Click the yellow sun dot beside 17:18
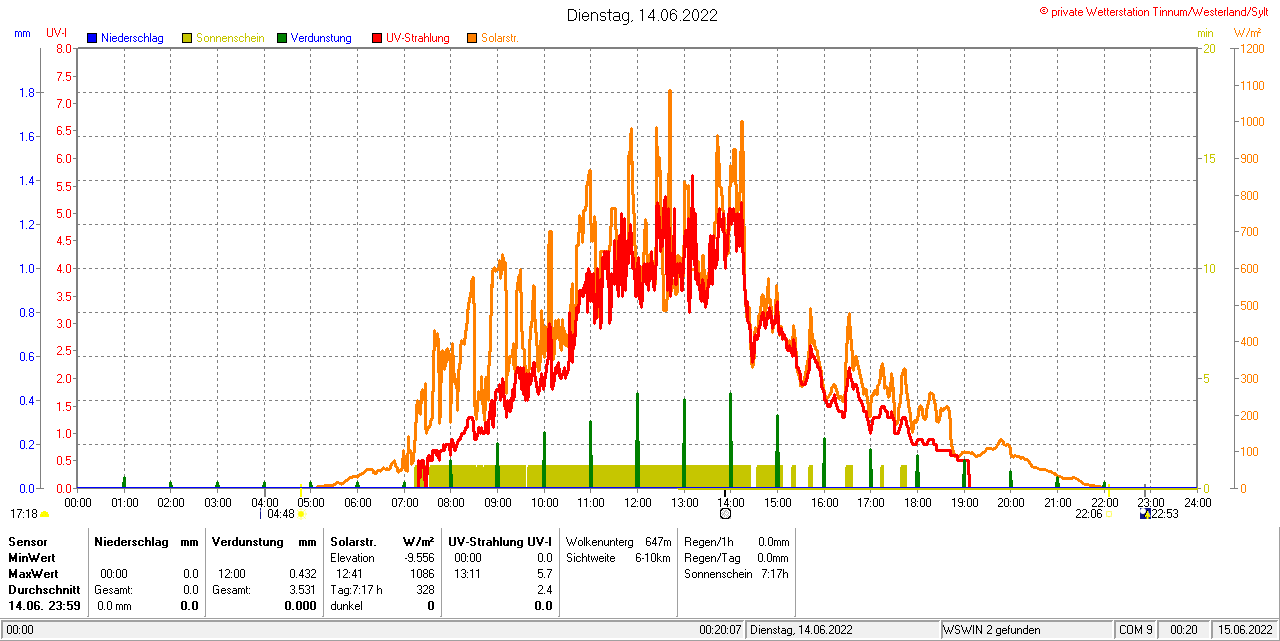The width and height of the screenshot is (1280, 641). coord(43,514)
